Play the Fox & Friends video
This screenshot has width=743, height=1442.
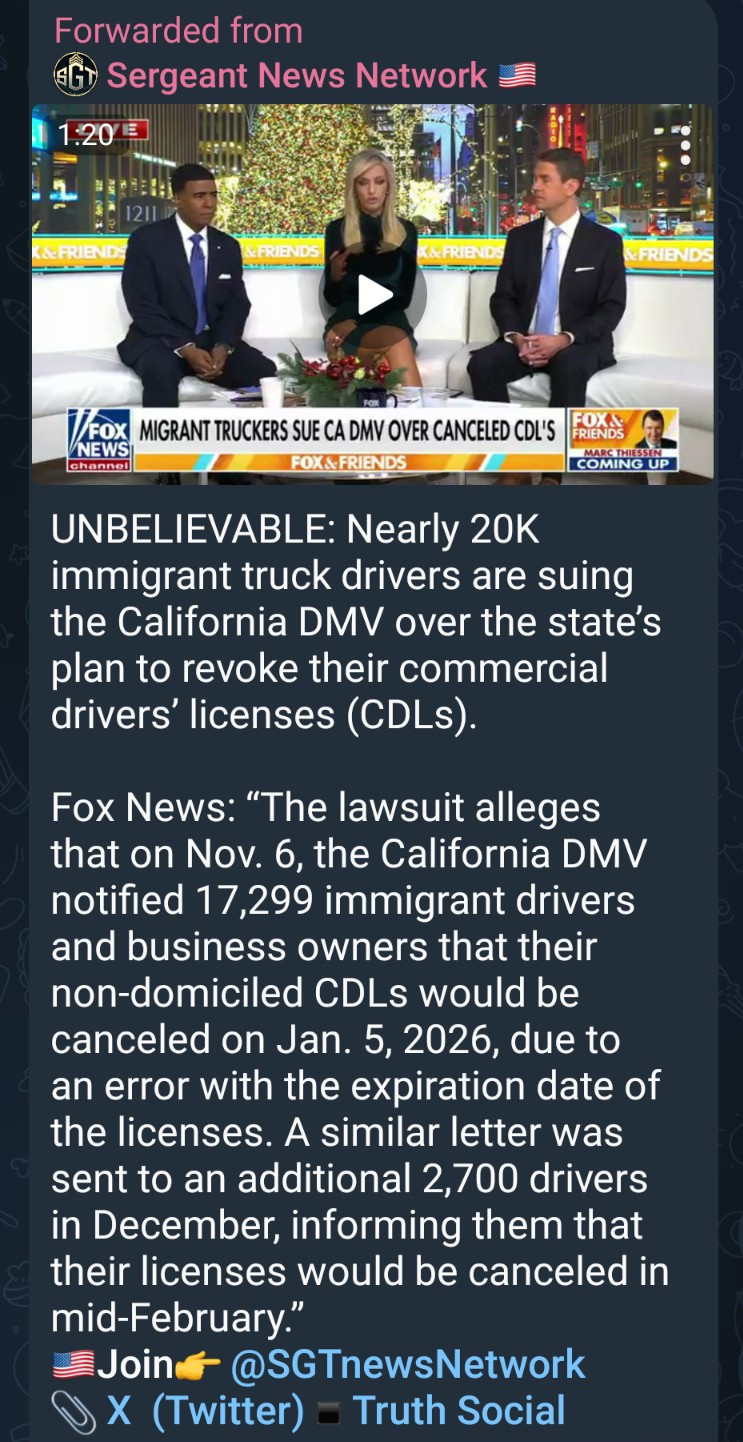click(372, 295)
